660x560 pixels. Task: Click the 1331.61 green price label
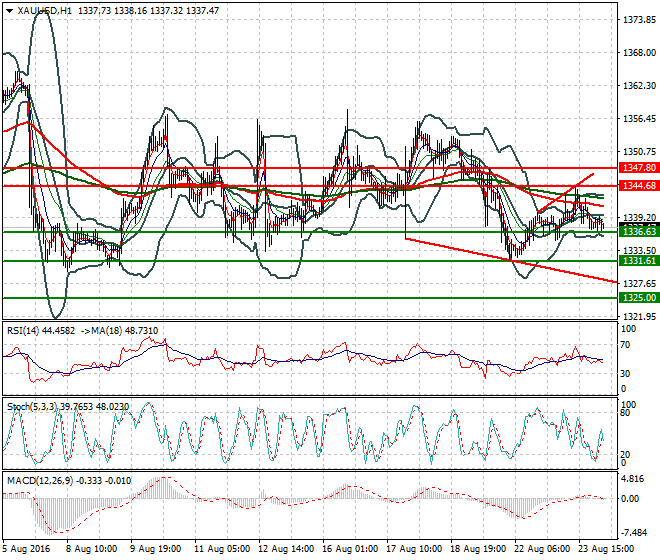coord(637,261)
